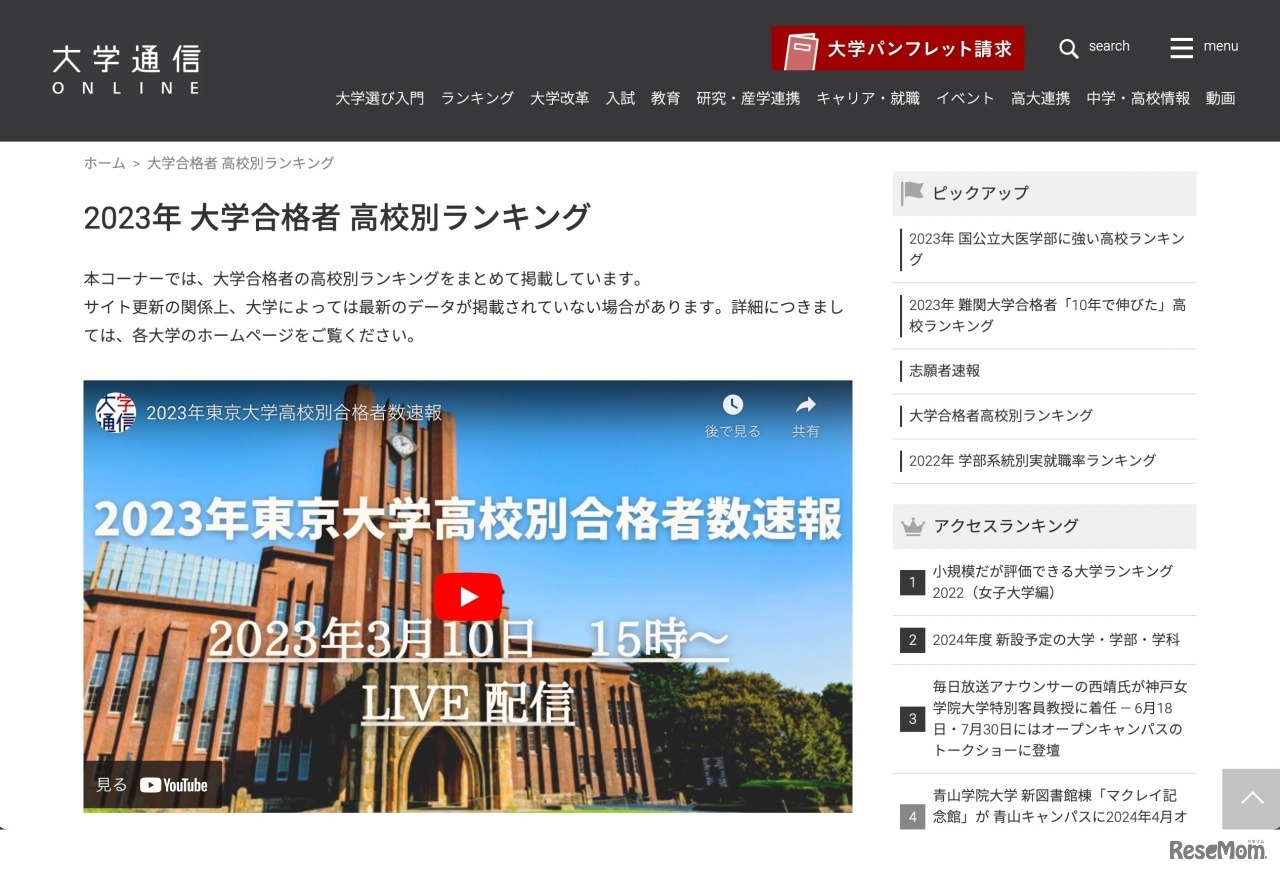Click the YouTube logo in the video player
The image size is (1280, 873).
(x=174, y=785)
